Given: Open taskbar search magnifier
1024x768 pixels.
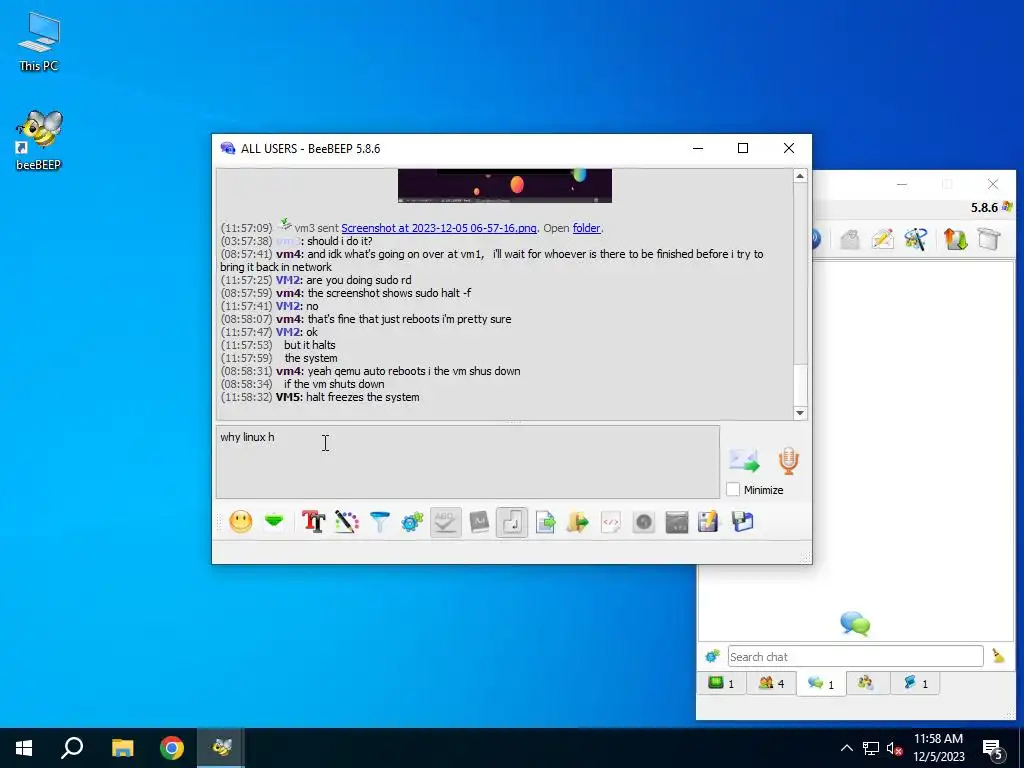Looking at the screenshot, I should point(72,748).
